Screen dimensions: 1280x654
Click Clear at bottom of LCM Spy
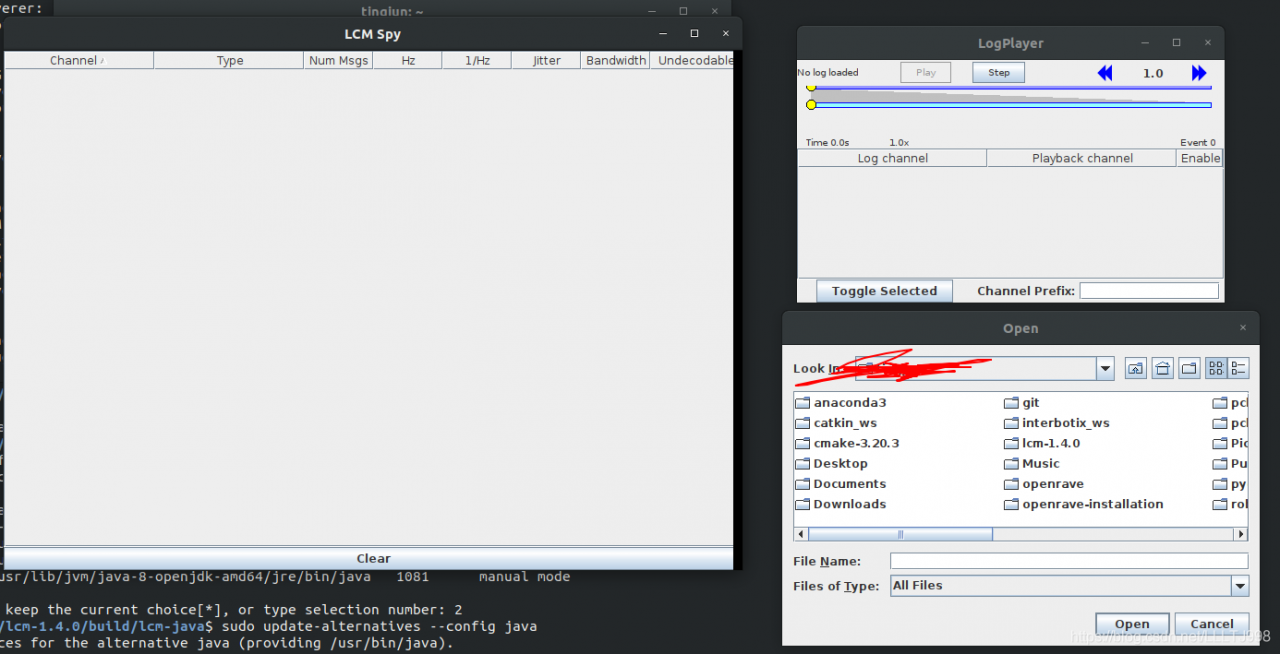pos(373,558)
